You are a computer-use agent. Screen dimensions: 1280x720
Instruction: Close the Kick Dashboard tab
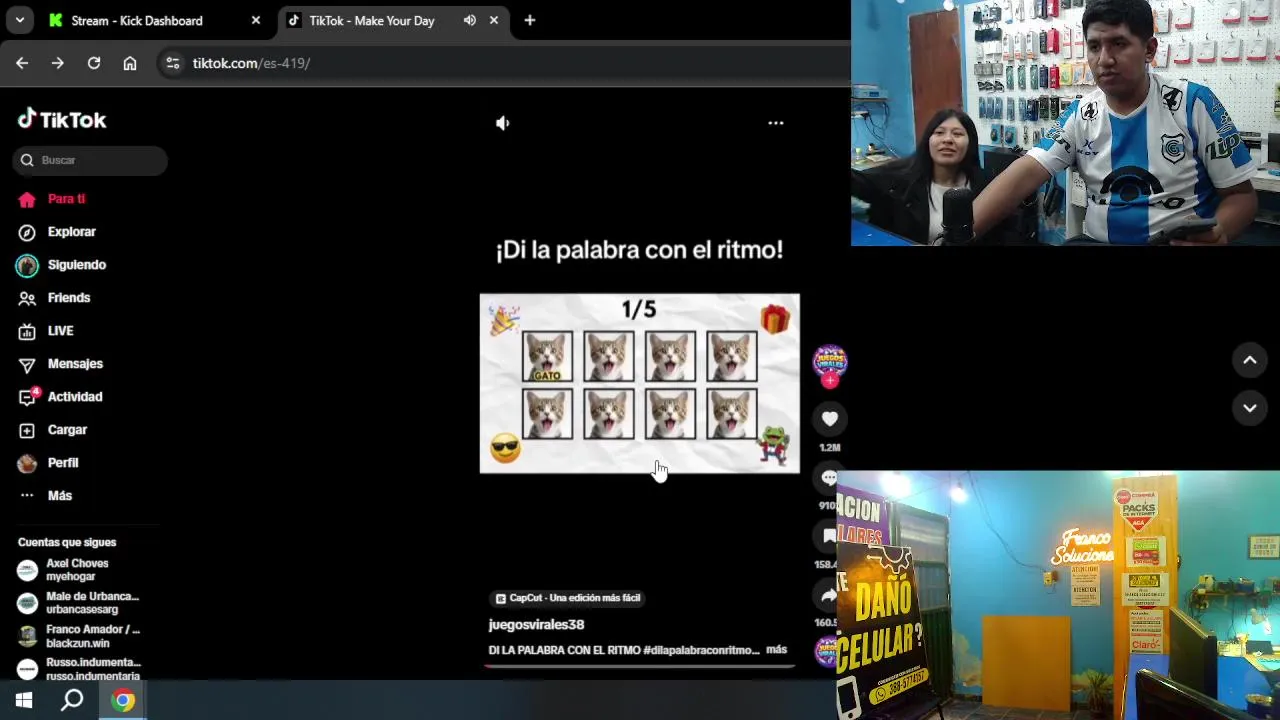point(256,20)
